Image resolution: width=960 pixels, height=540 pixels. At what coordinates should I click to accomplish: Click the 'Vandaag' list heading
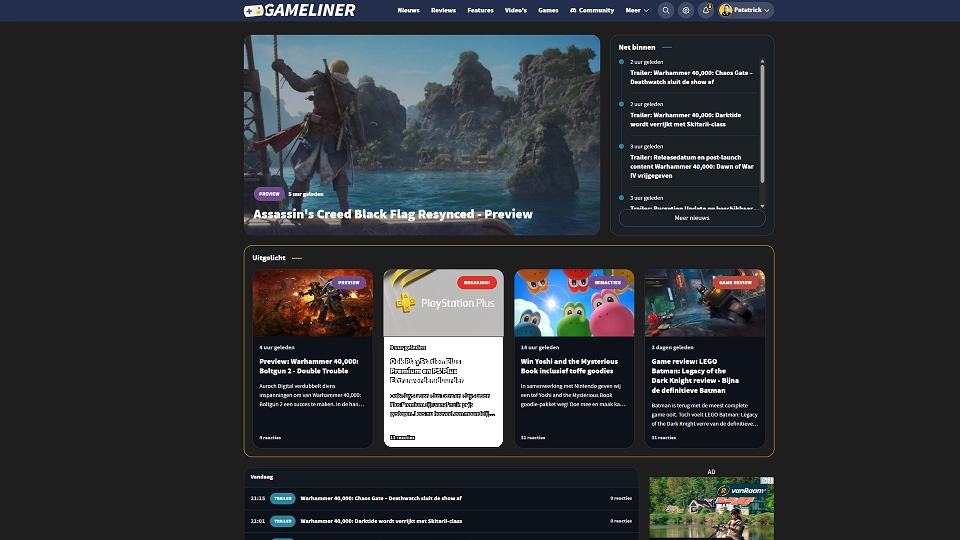tap(261, 477)
